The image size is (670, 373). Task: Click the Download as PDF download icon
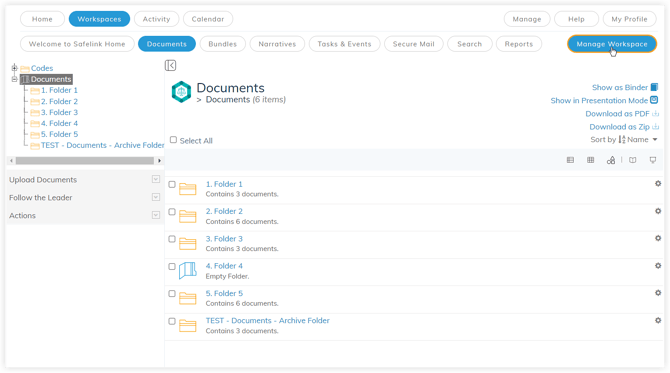[x=655, y=114]
